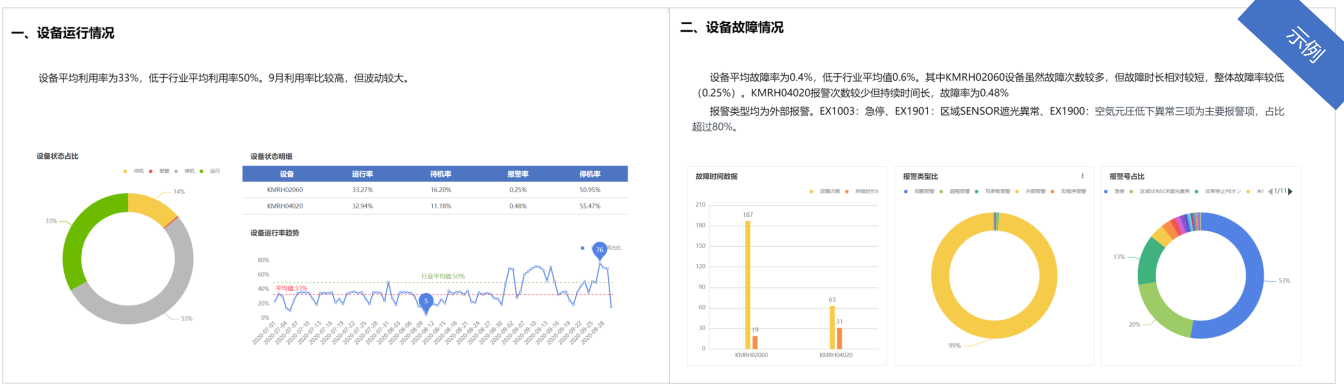Click the red 平均值:33% reference line label
The height and width of the screenshot is (389, 1344).
[291, 288]
